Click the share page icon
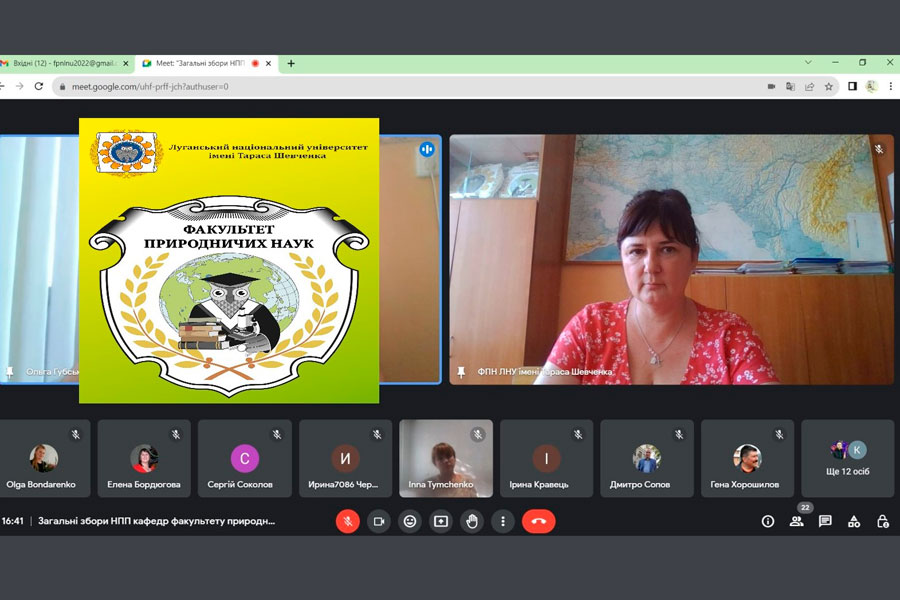900x600 pixels. tap(809, 87)
